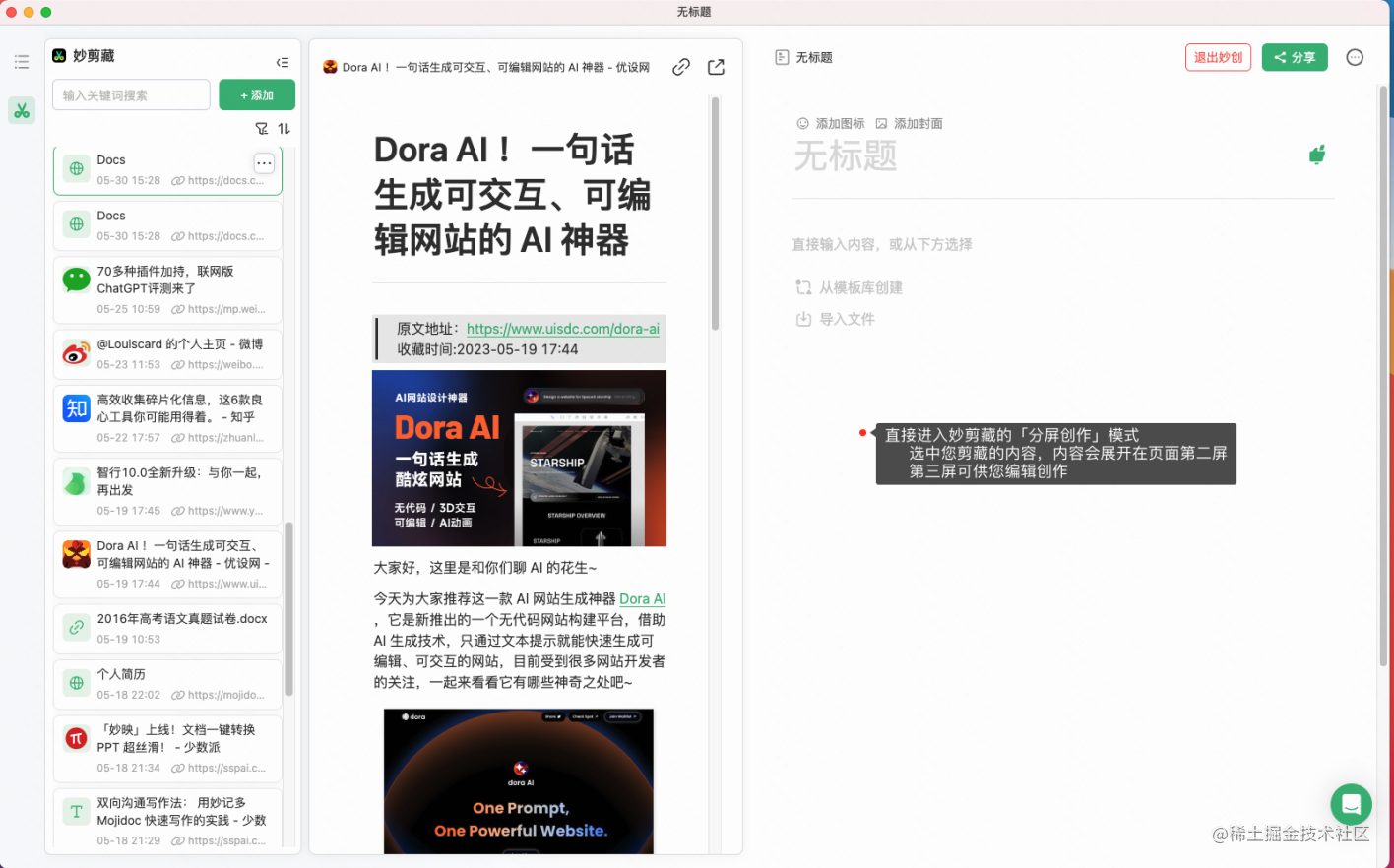Click 添加图标 to add an icon
The image size is (1394, 868).
pos(831,123)
